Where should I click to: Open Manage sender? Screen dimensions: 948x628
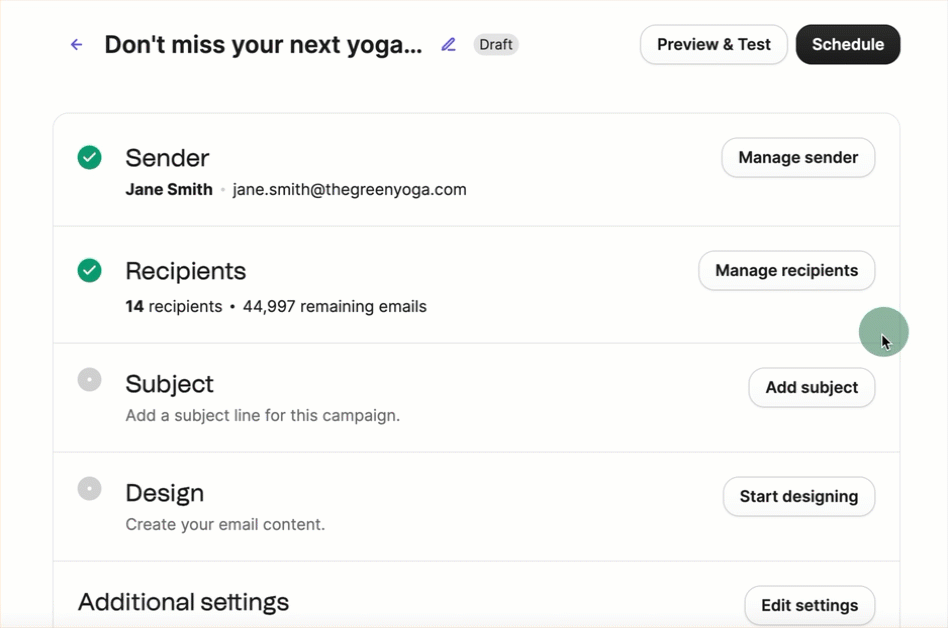pos(798,158)
